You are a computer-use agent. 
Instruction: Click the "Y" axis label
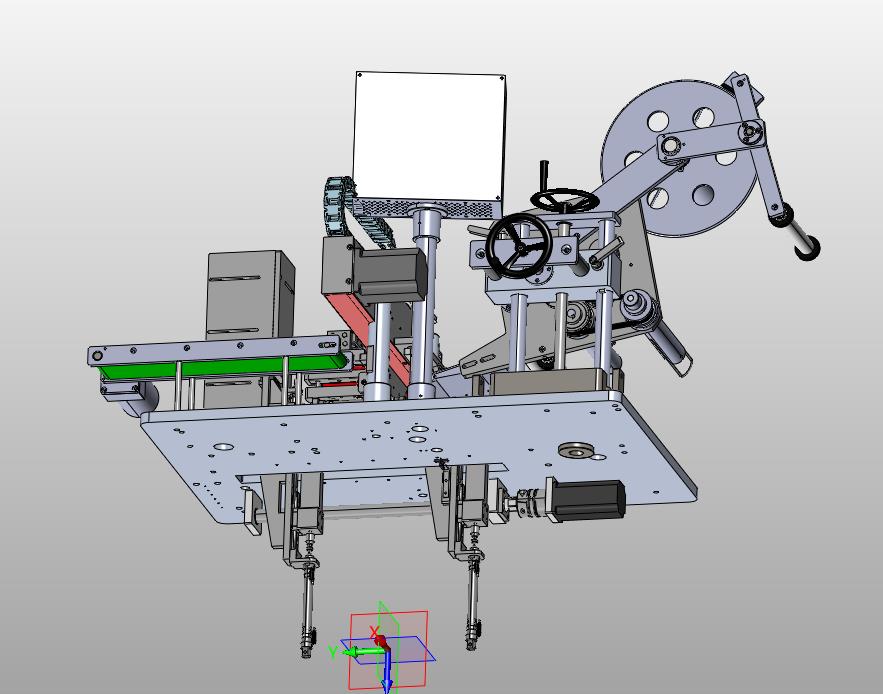pos(333,652)
